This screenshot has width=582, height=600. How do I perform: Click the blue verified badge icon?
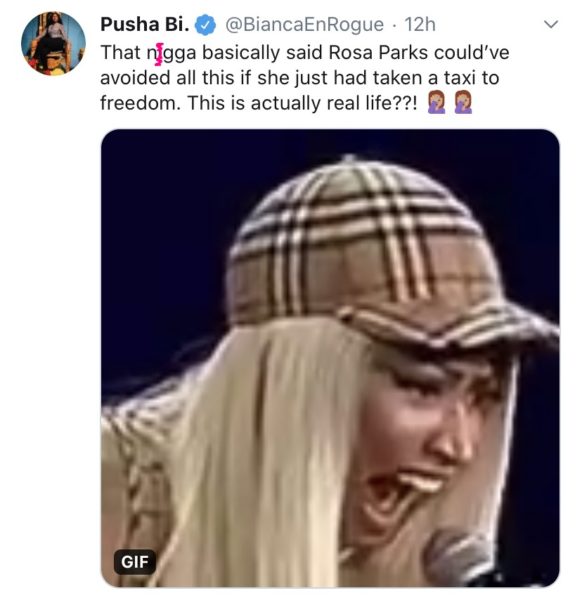[205, 24]
